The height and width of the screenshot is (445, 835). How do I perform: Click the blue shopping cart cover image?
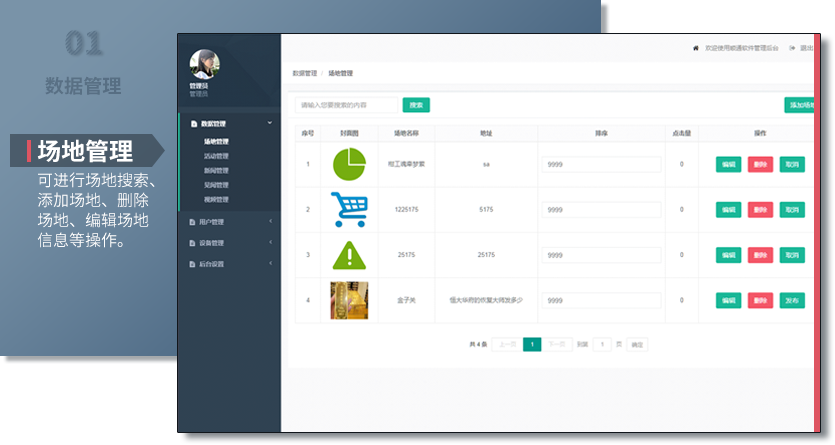[349, 210]
